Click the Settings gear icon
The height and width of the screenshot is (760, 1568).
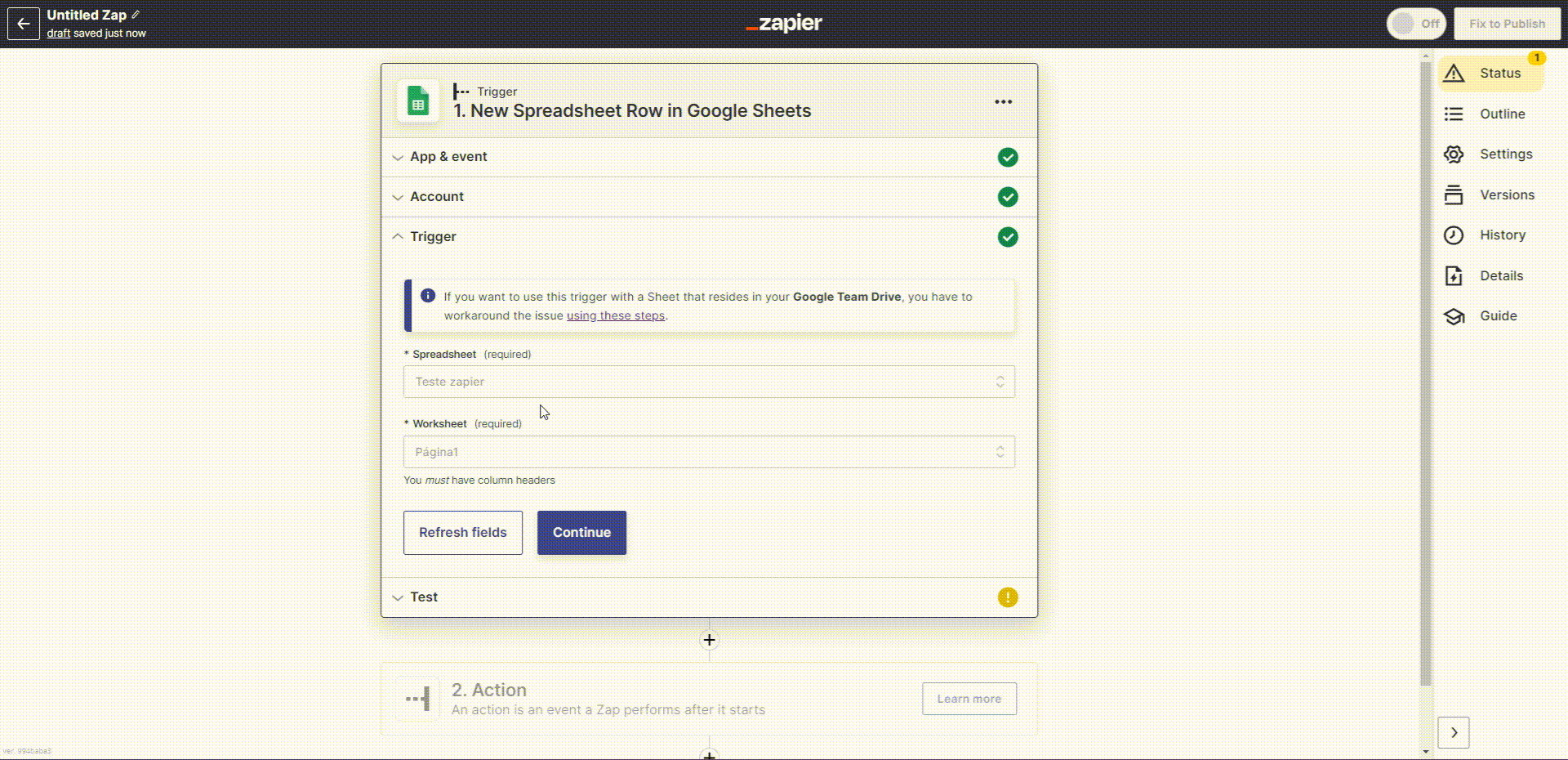[x=1454, y=154]
